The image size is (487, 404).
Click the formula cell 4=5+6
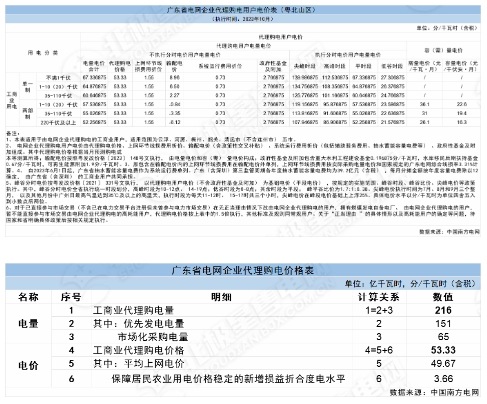coord(379,350)
